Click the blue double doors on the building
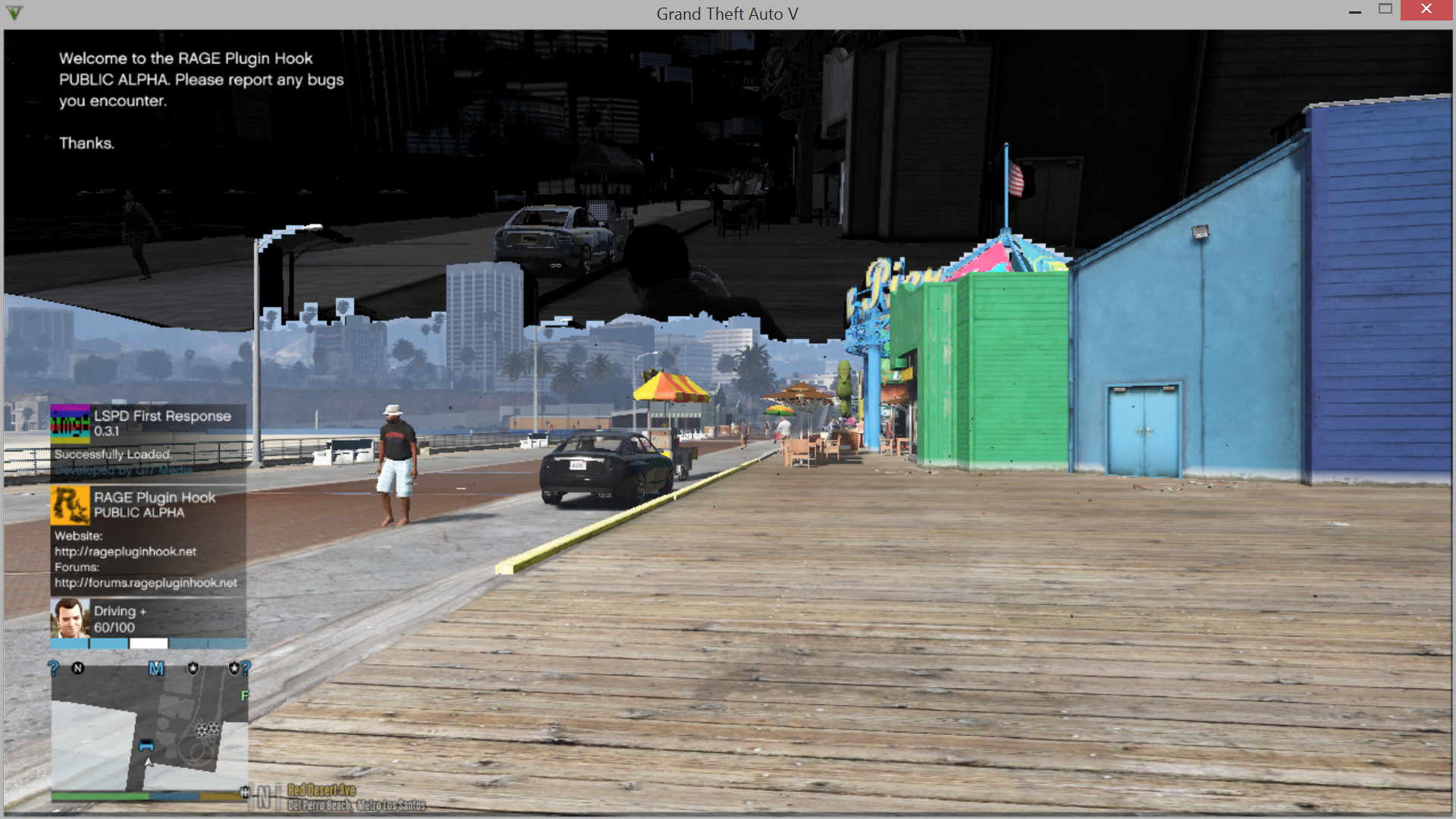 (x=1144, y=431)
